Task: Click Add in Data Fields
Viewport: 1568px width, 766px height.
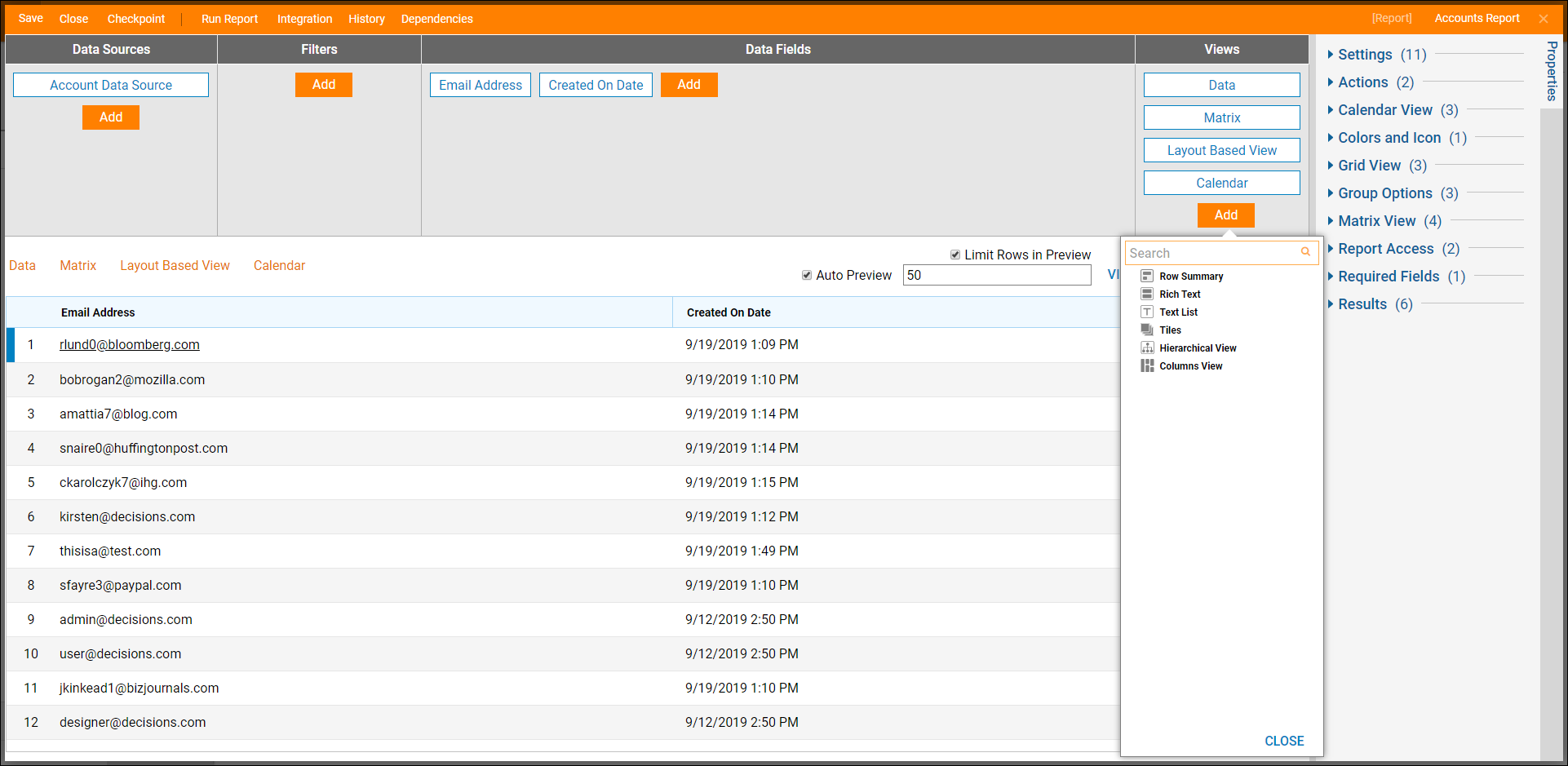Action: [689, 85]
